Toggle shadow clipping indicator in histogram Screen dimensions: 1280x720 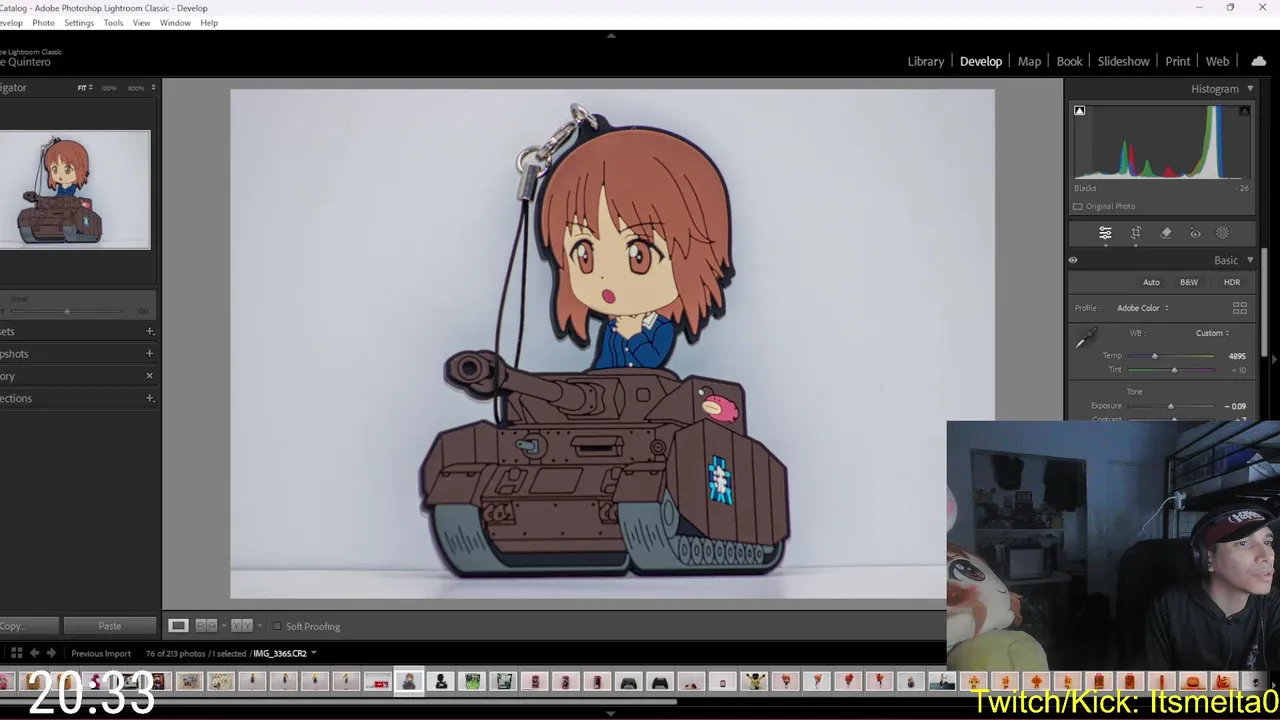[1079, 111]
